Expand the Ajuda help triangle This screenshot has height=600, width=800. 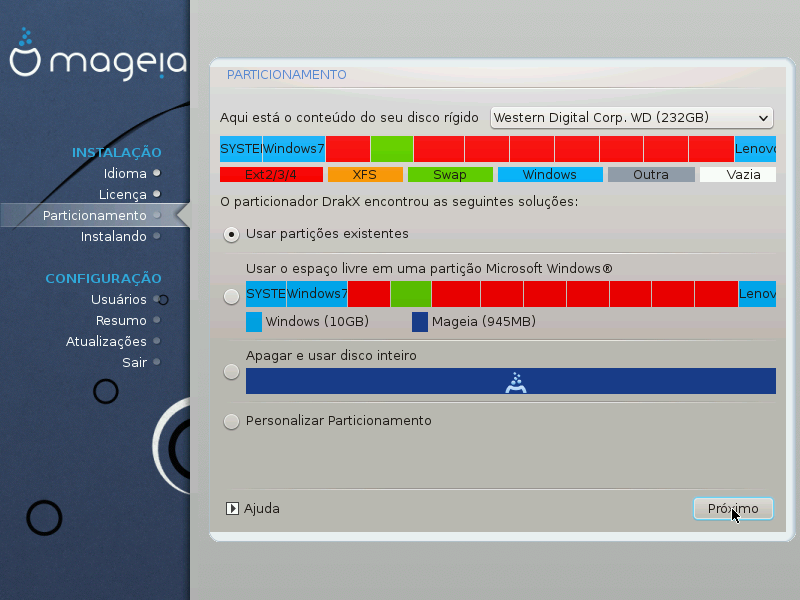click(232, 509)
